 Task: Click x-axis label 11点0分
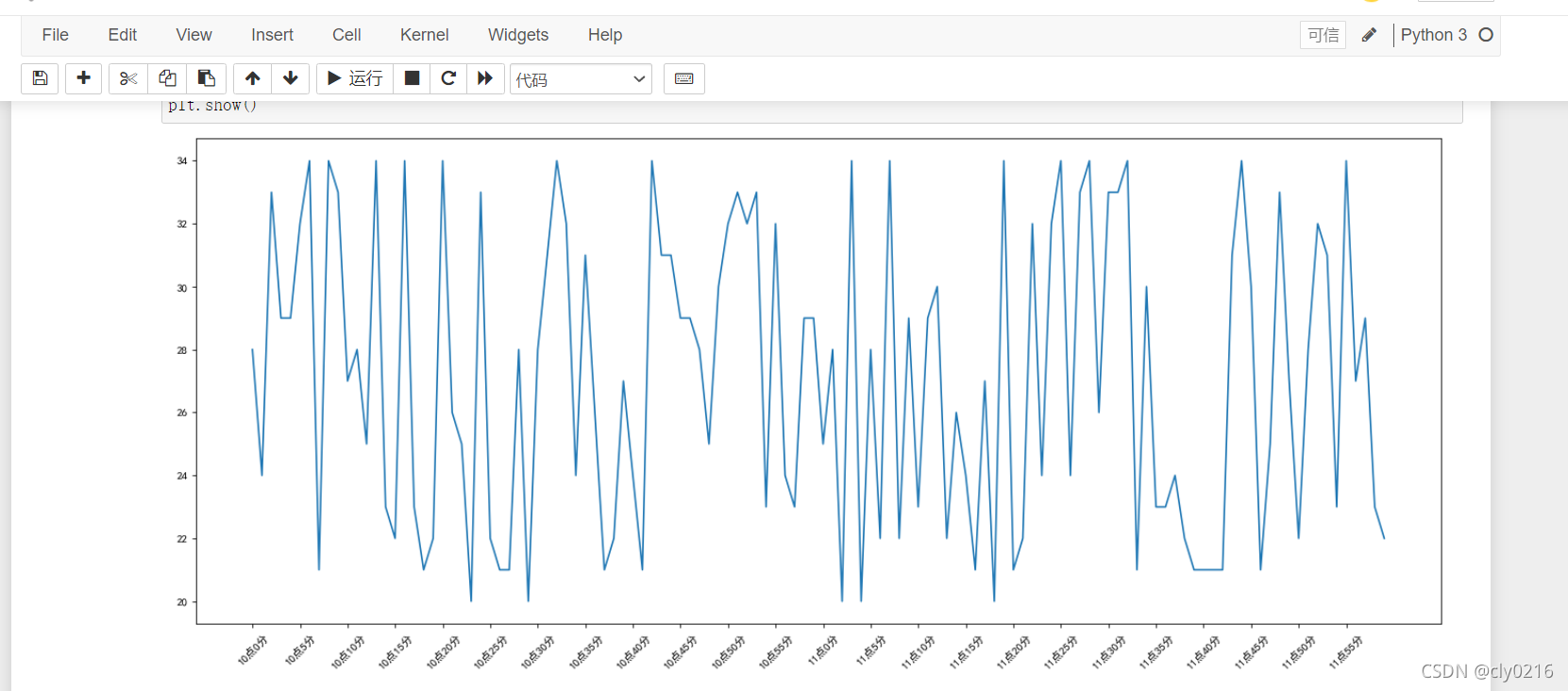coord(822,651)
